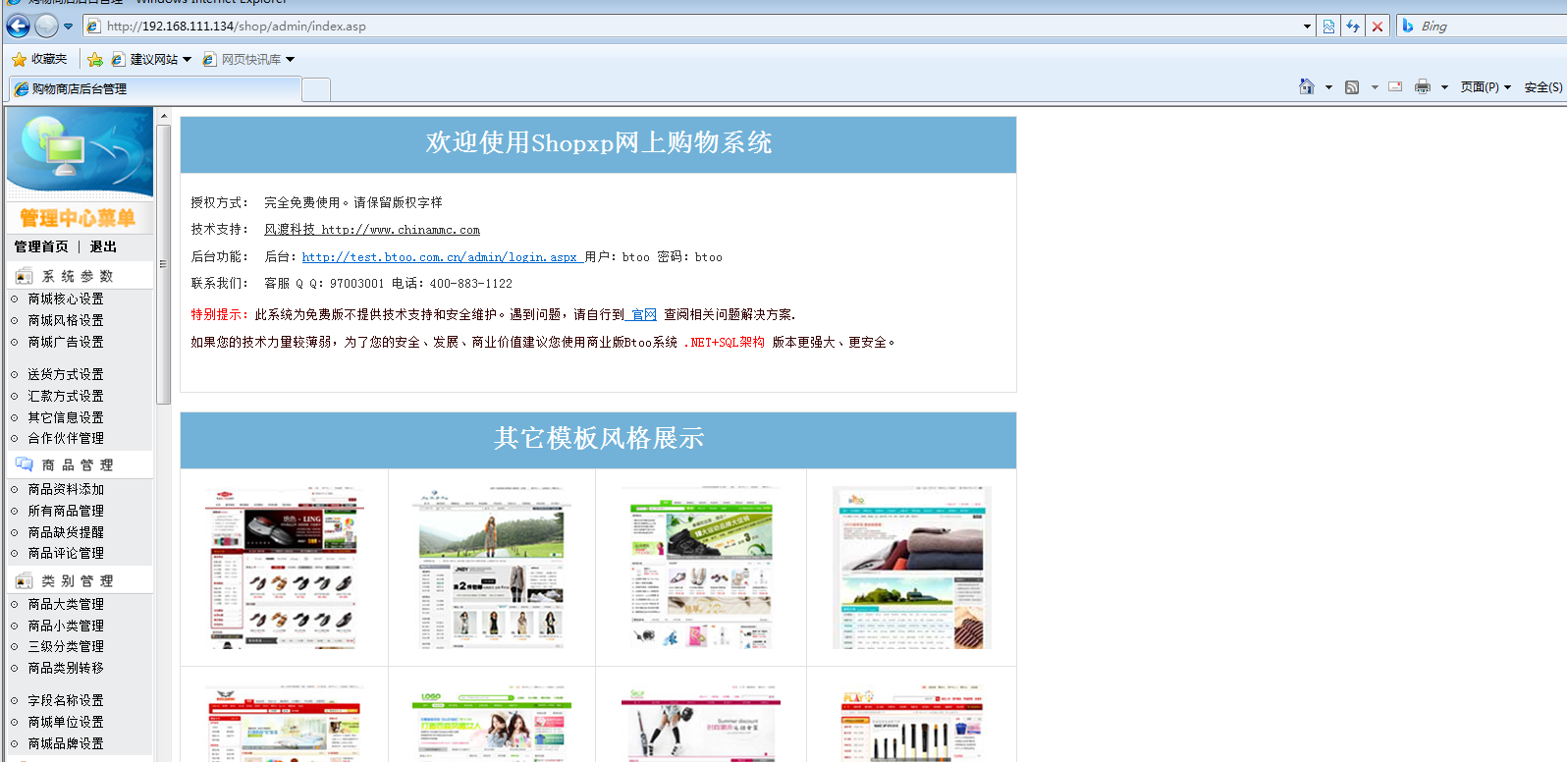Image resolution: width=1568 pixels, height=764 pixels.
Task: Open 商品大类管理 in the sidebar
Action: (x=66, y=604)
